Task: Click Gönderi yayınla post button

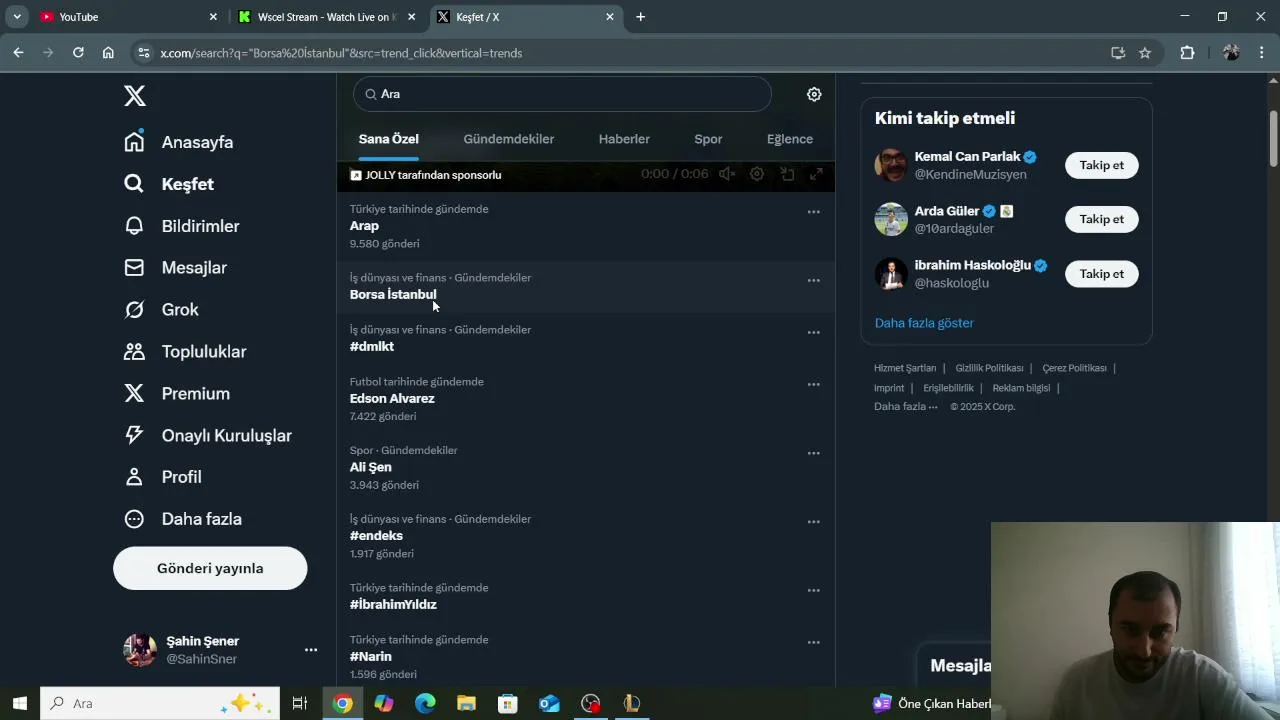Action: pos(210,568)
